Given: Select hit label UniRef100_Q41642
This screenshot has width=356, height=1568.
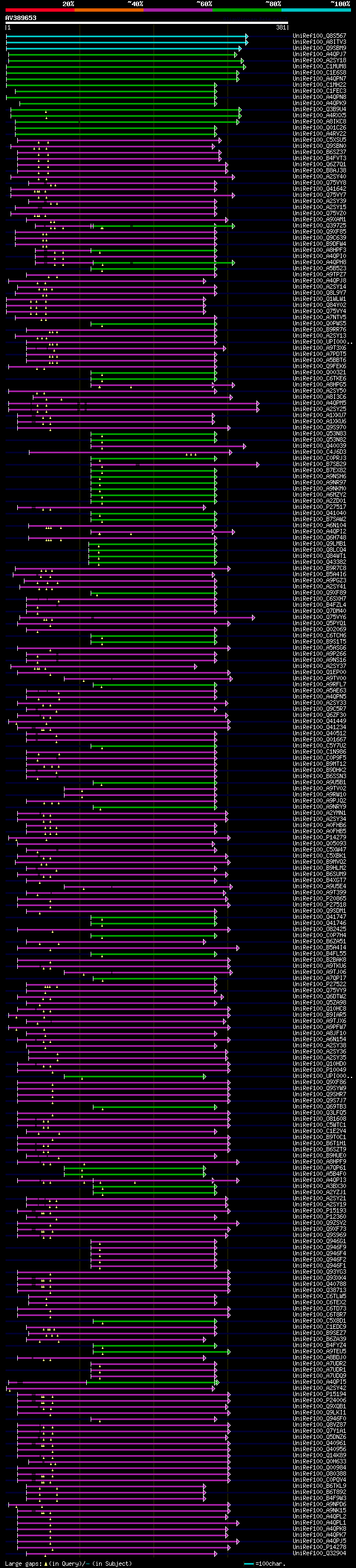Looking at the screenshot, I should (x=319, y=189).
